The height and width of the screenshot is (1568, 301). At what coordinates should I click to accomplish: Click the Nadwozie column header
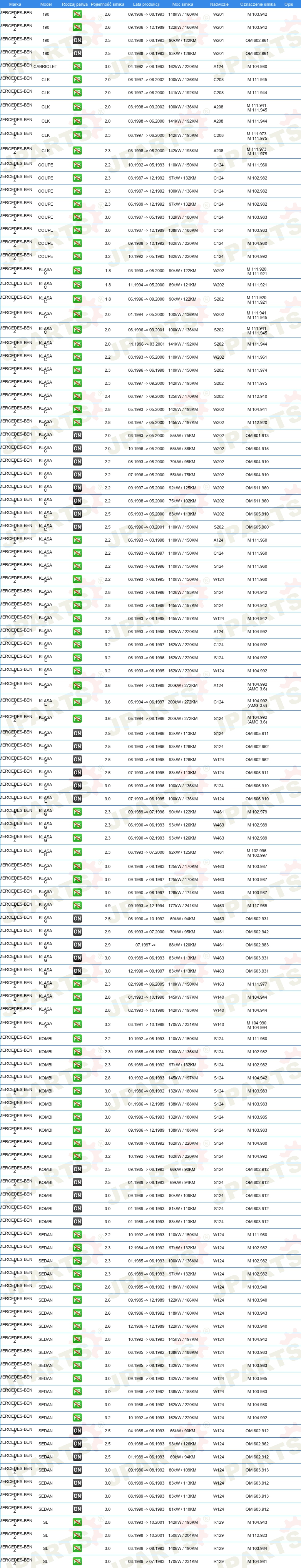point(219,4)
